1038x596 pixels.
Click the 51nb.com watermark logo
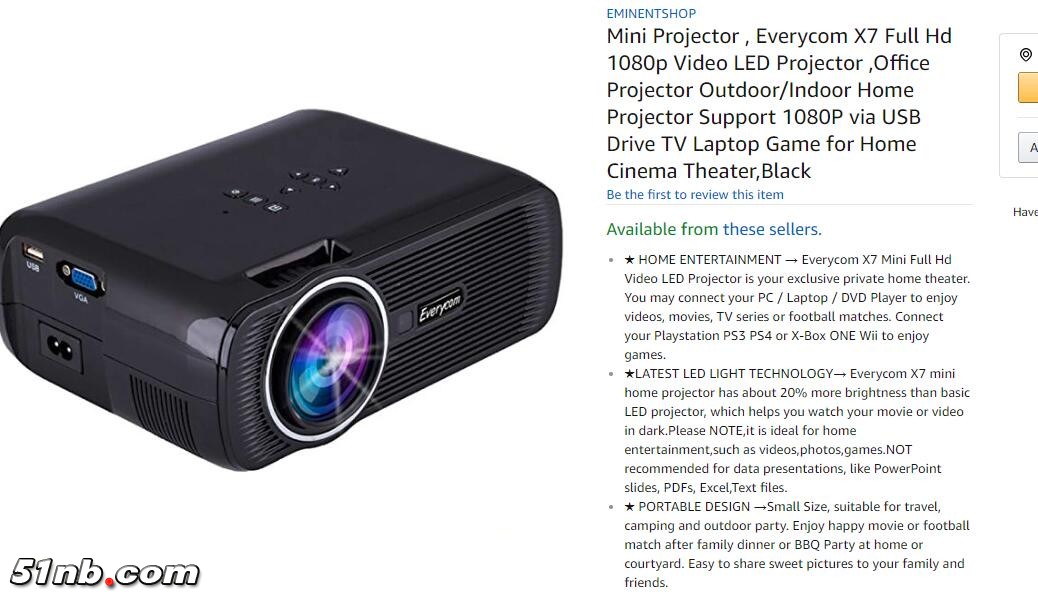(105, 572)
